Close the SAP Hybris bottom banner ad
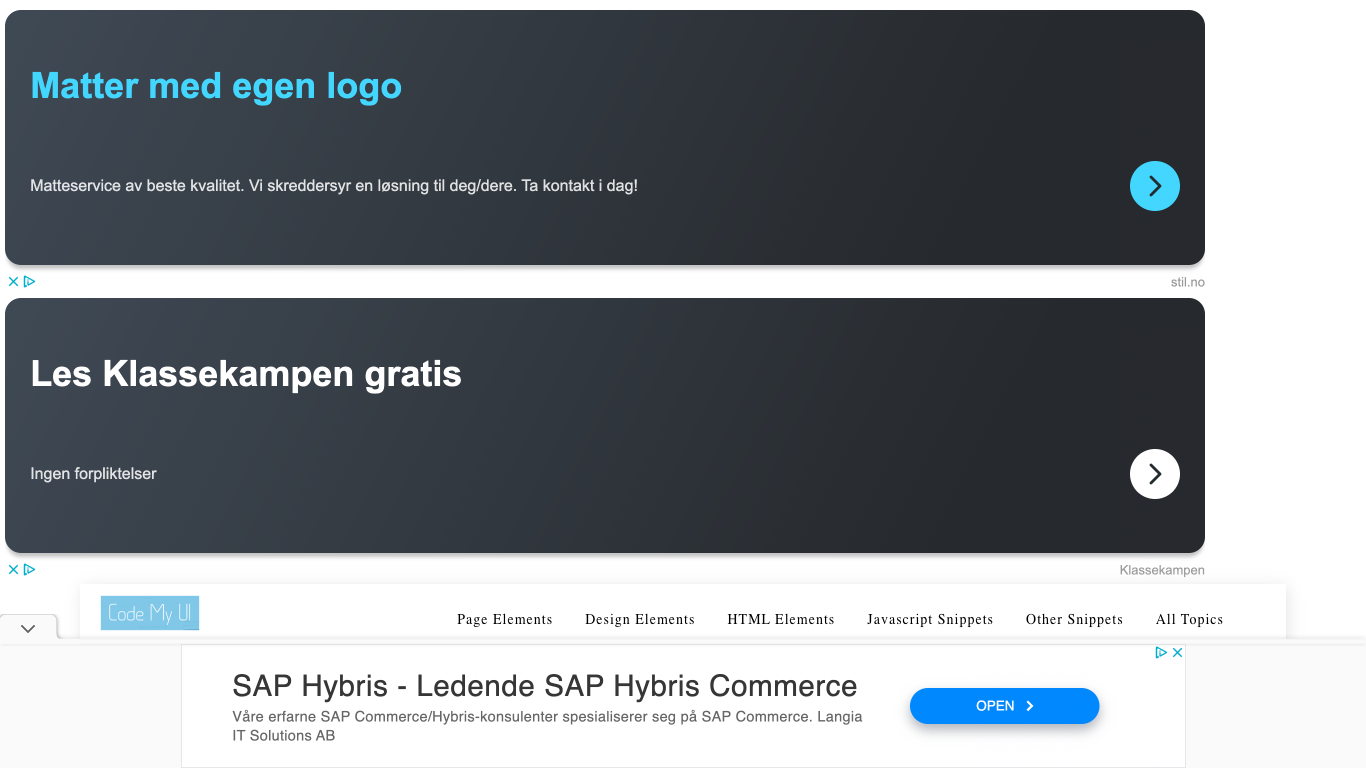 1178,652
